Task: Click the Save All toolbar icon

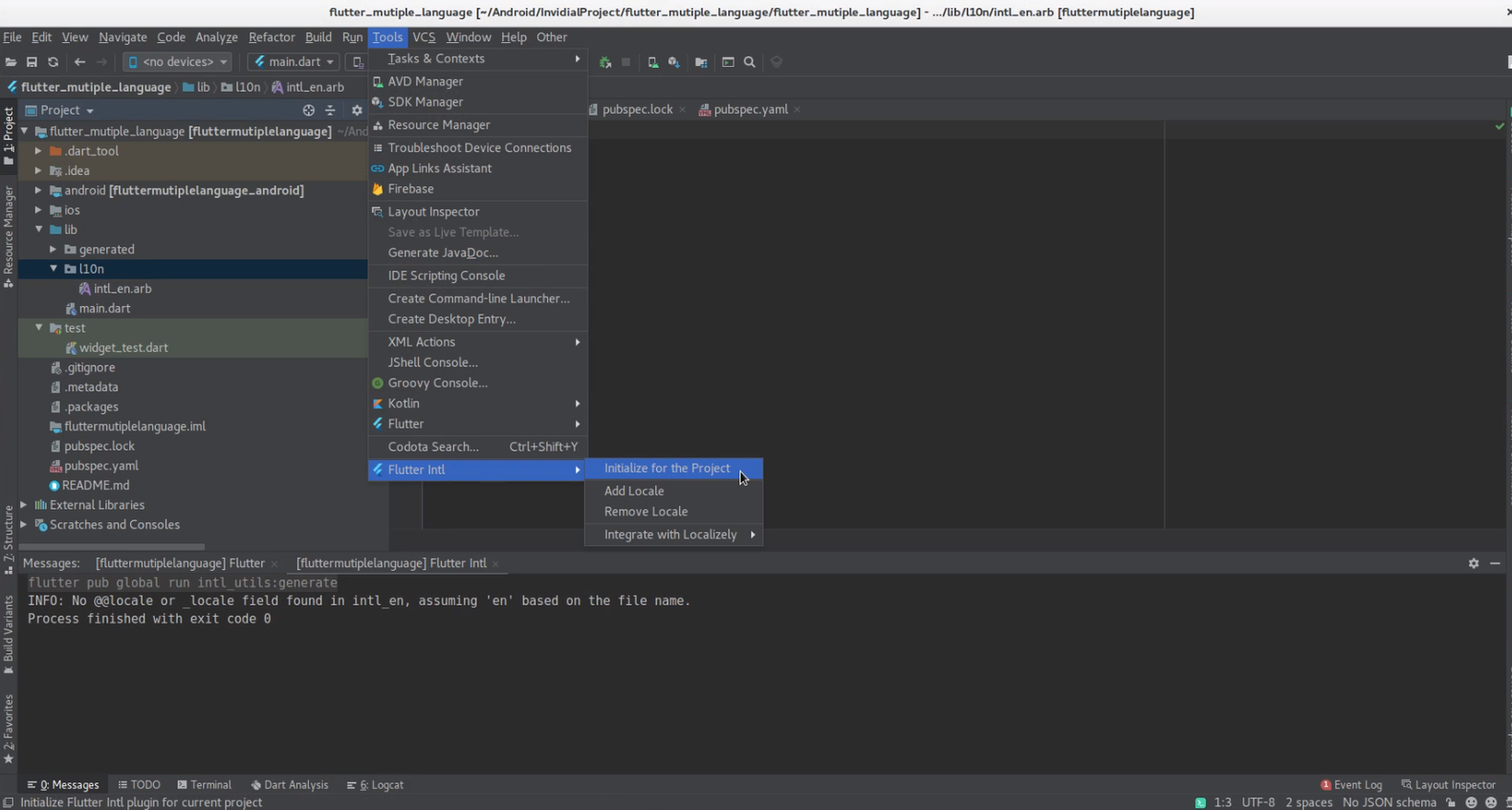Action: click(x=31, y=62)
